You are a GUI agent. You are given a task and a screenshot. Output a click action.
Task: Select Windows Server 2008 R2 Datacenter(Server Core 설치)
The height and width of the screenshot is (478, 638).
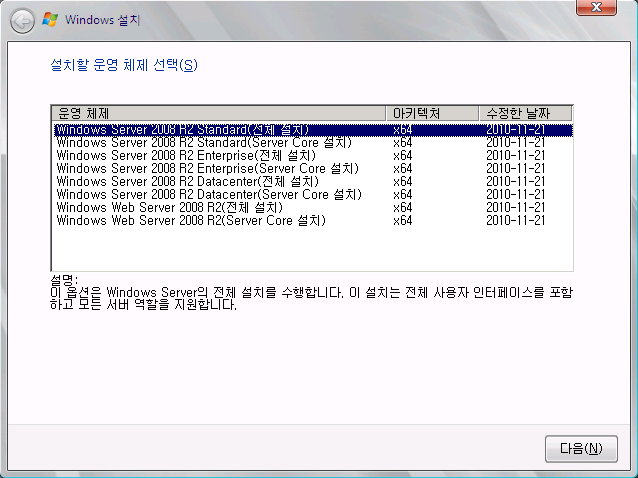[313, 195]
